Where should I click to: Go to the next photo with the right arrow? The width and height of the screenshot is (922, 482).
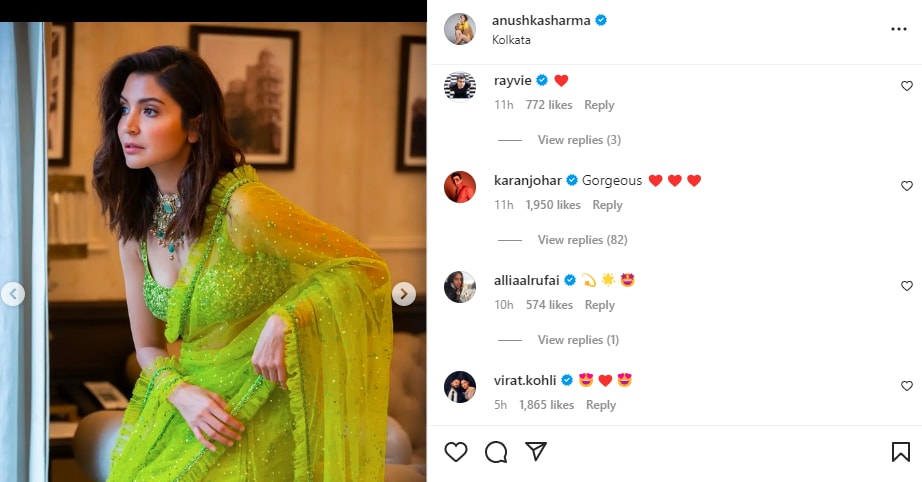(x=404, y=294)
